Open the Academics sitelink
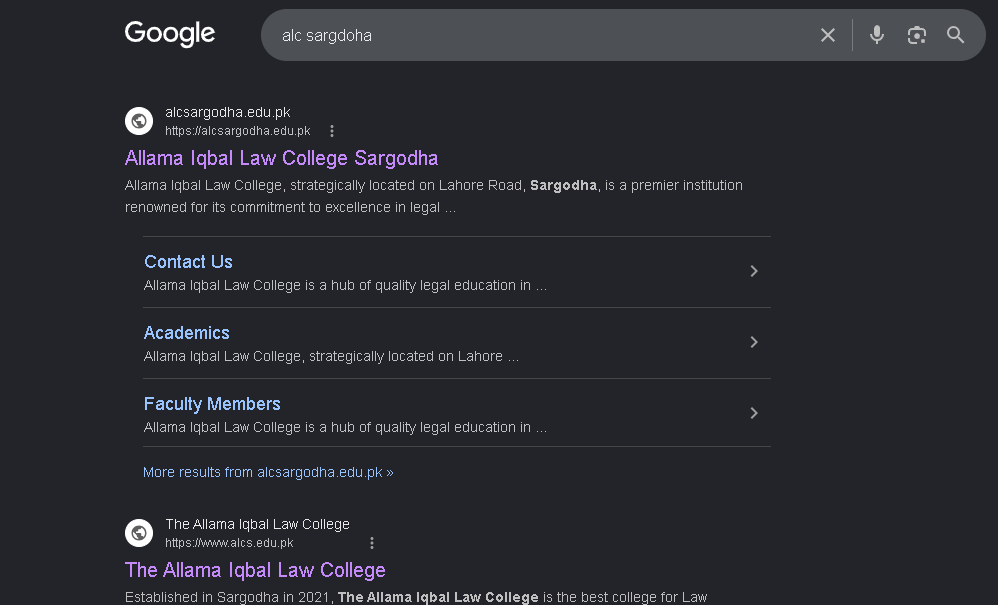998x605 pixels. [x=186, y=333]
